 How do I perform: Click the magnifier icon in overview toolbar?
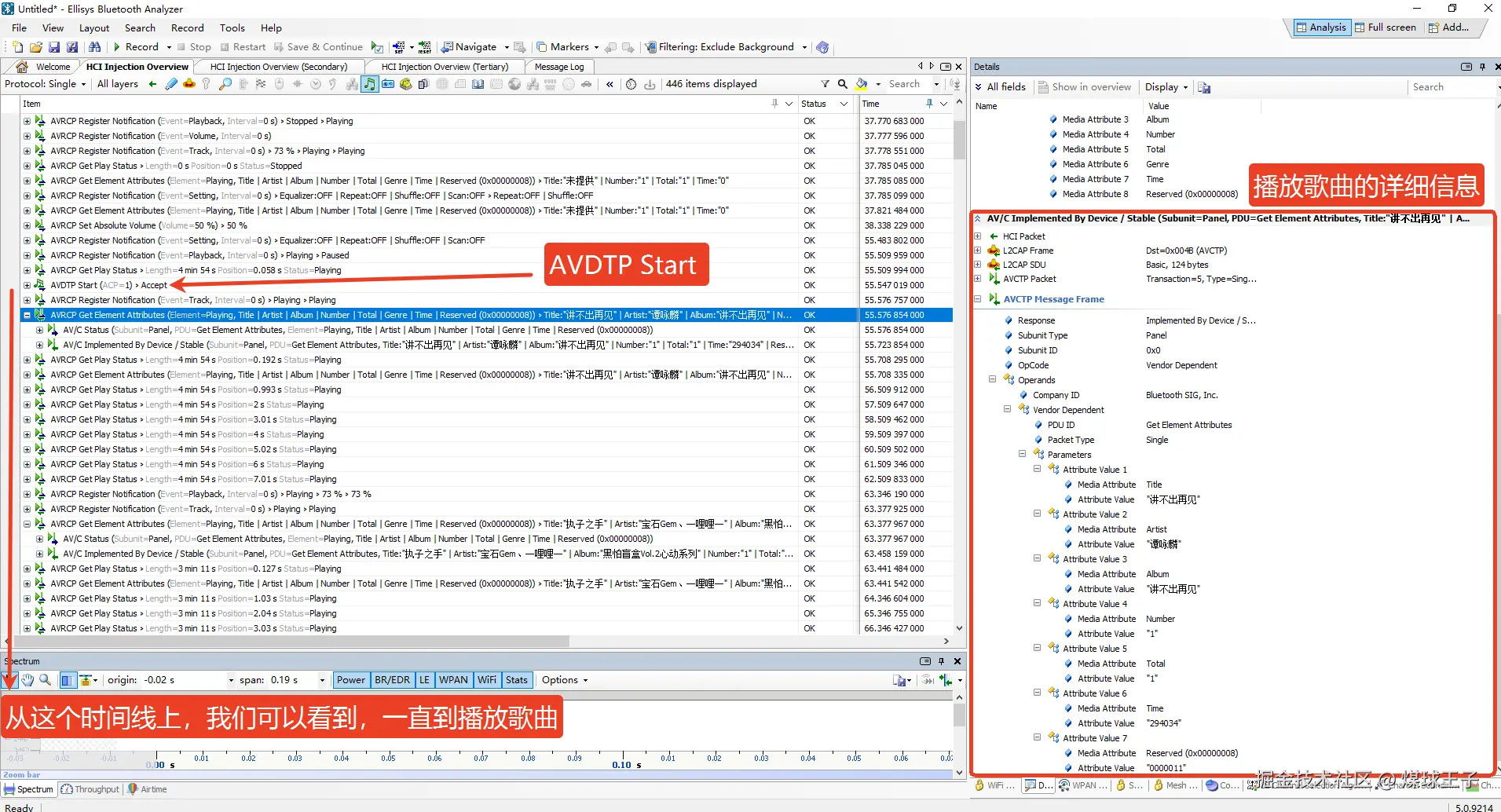click(225, 84)
